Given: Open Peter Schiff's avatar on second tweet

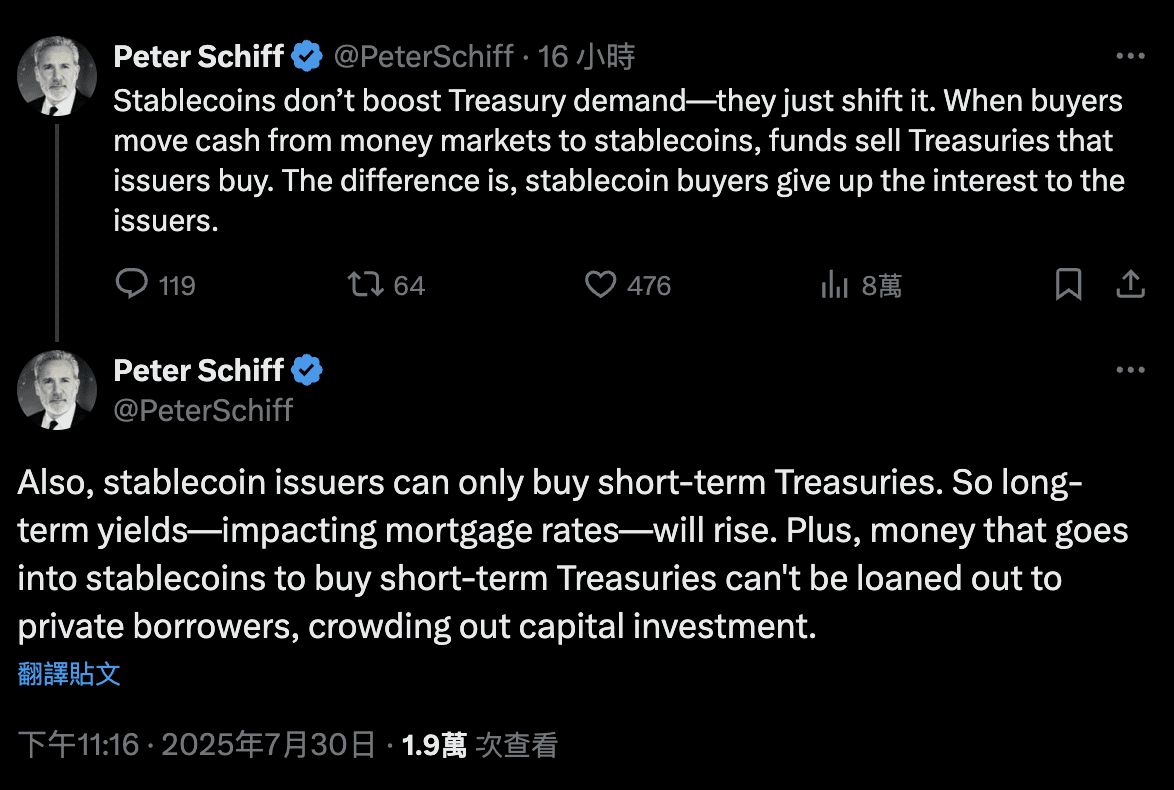Looking at the screenshot, I should point(57,389).
